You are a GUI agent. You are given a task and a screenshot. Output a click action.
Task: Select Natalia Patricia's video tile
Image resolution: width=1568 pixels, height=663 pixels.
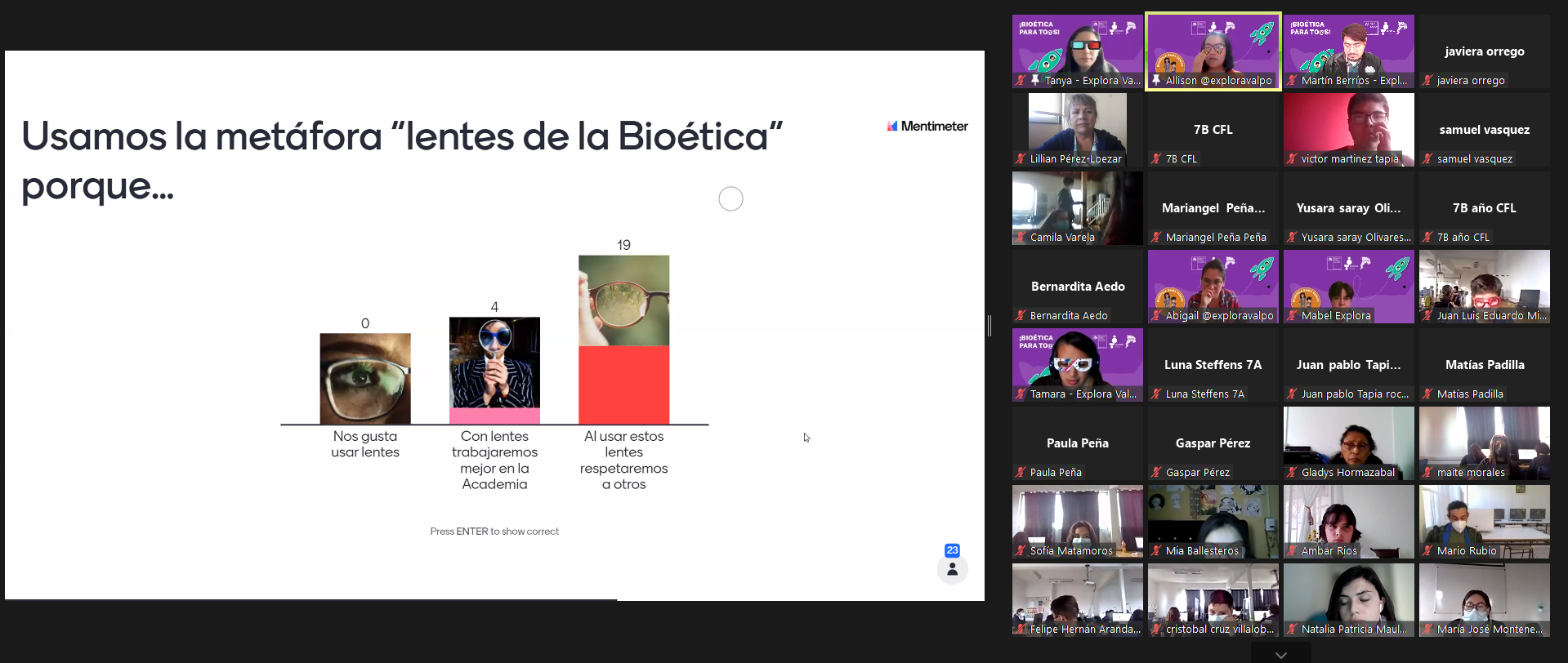1348,599
